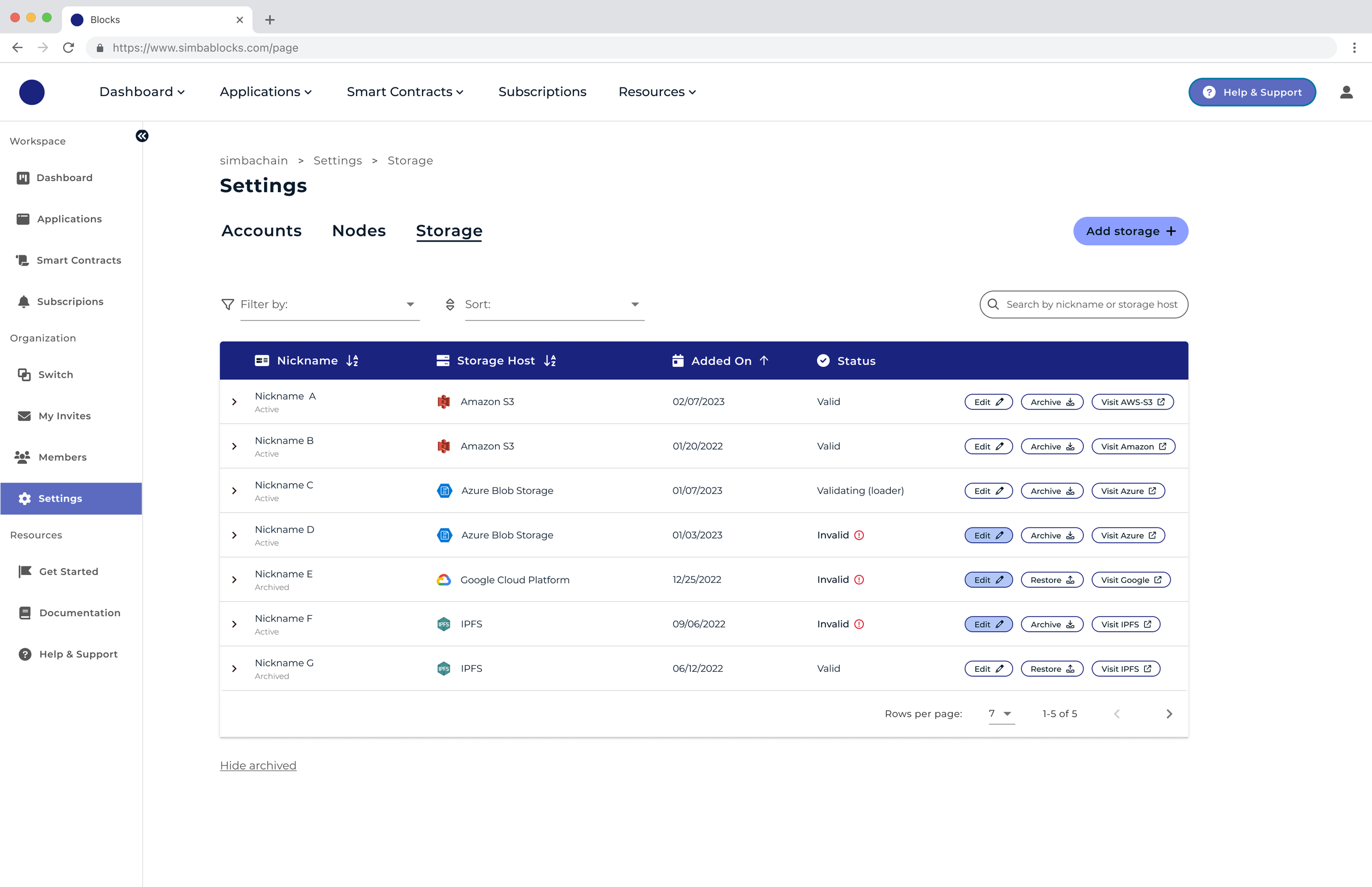
Task: Open the Smart Contracts top menu
Action: (405, 92)
